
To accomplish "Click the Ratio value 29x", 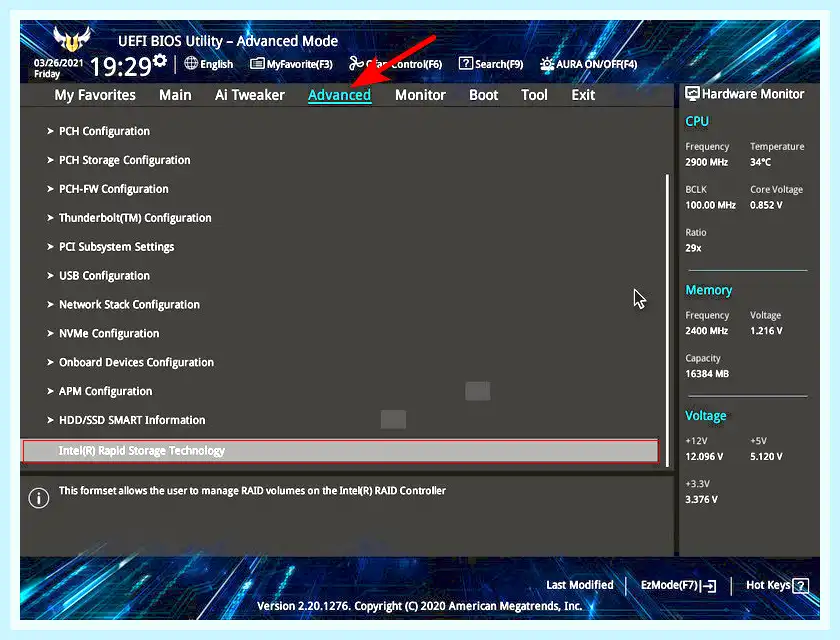I will coord(693,248).
